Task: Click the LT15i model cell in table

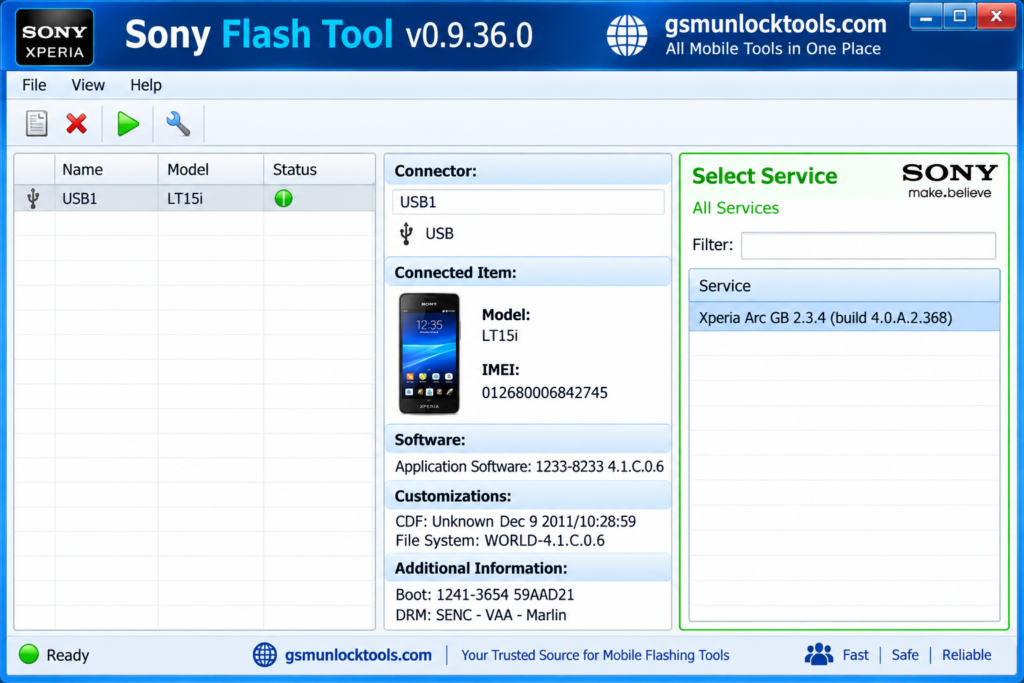Action: (211, 199)
